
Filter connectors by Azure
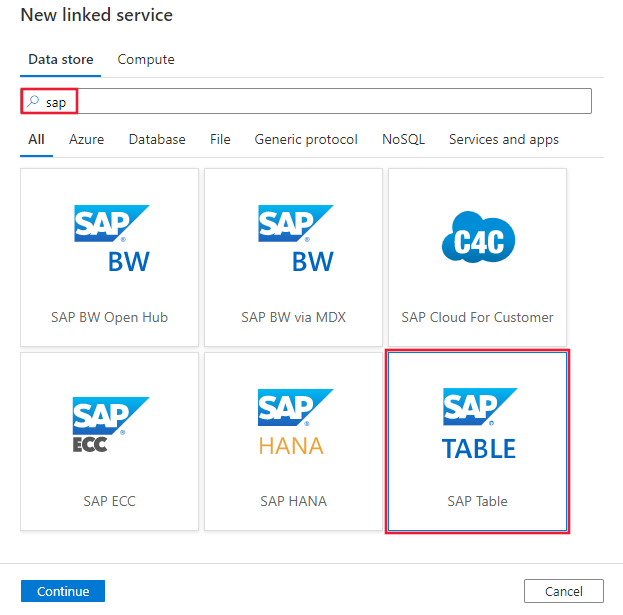point(86,140)
